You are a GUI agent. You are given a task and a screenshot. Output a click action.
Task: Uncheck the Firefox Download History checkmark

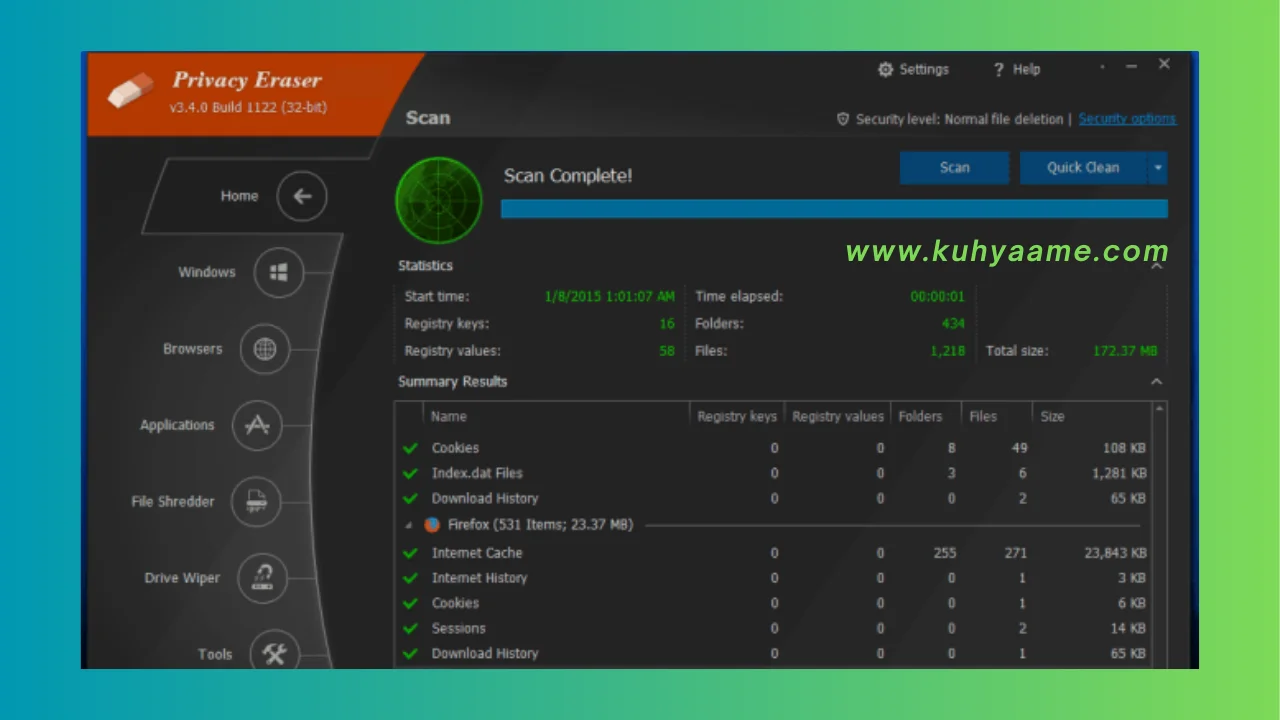tap(410, 653)
